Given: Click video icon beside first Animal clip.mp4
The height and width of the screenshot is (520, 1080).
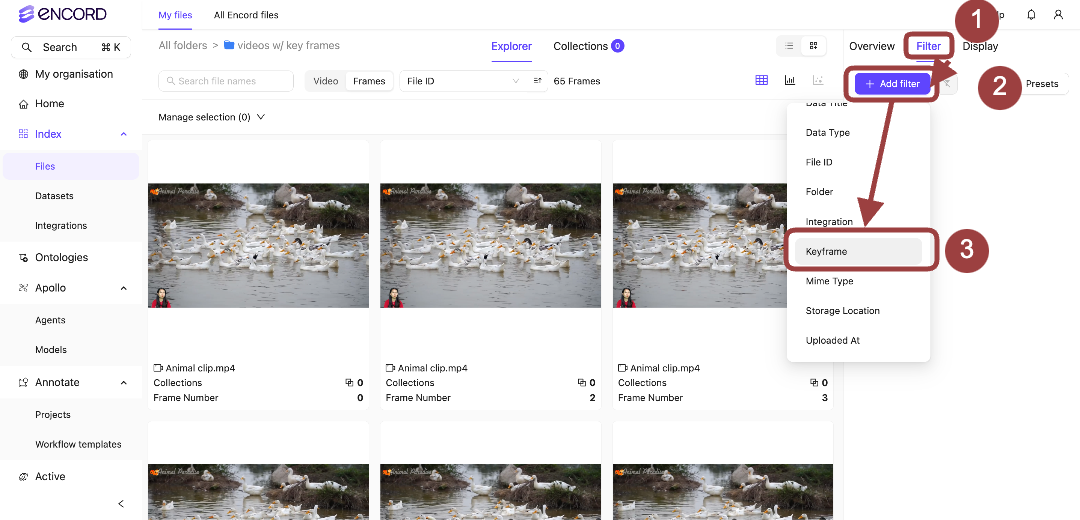Looking at the screenshot, I should (x=158, y=368).
